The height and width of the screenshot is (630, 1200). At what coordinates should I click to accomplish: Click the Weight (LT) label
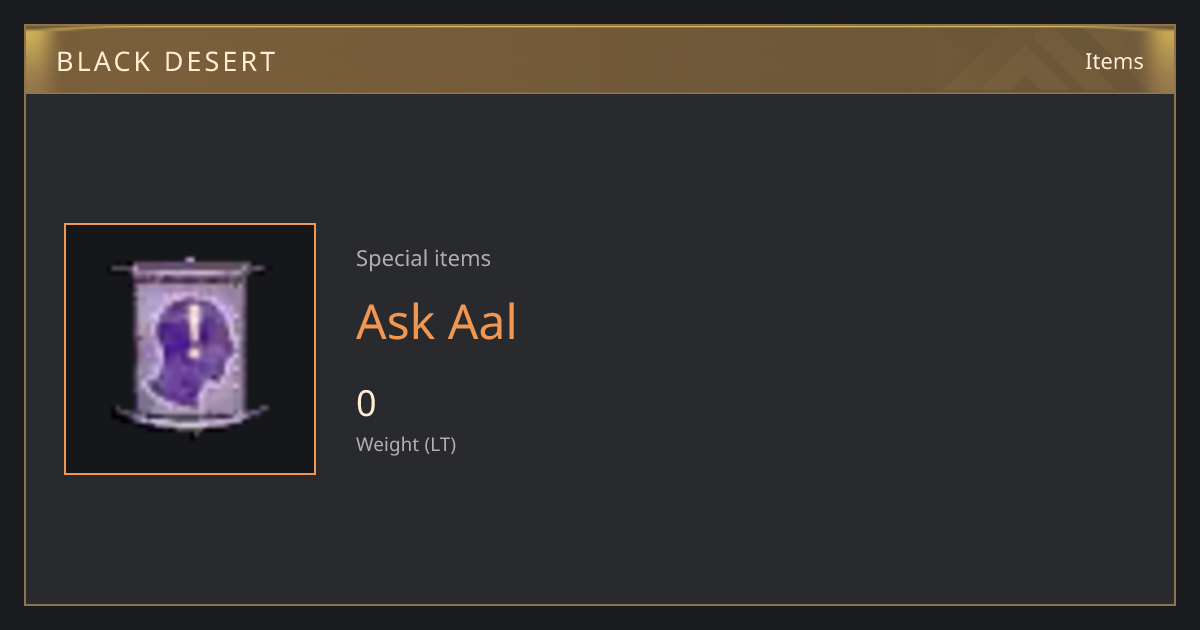coord(406,444)
